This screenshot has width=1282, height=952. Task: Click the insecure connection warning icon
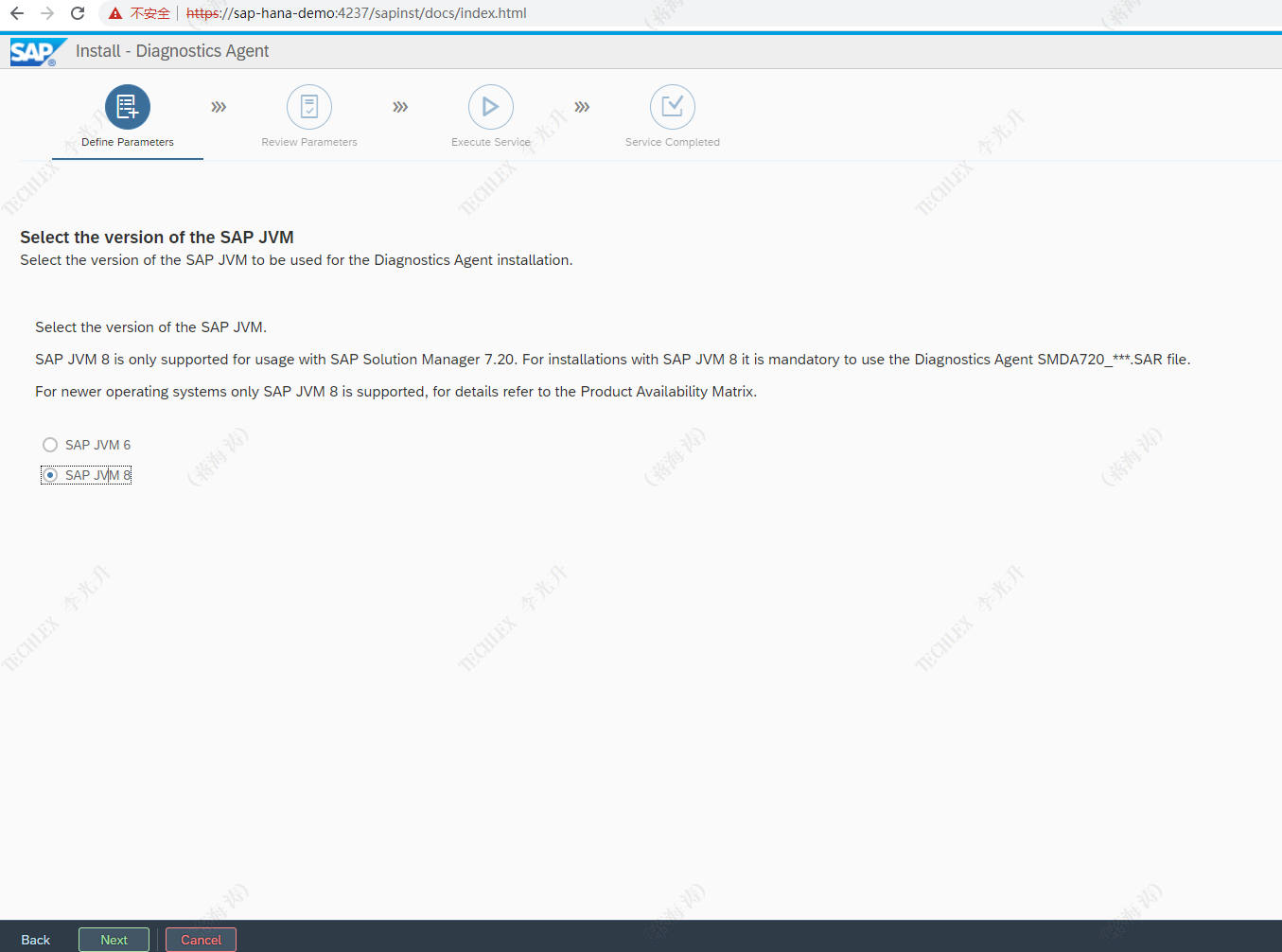tap(115, 13)
